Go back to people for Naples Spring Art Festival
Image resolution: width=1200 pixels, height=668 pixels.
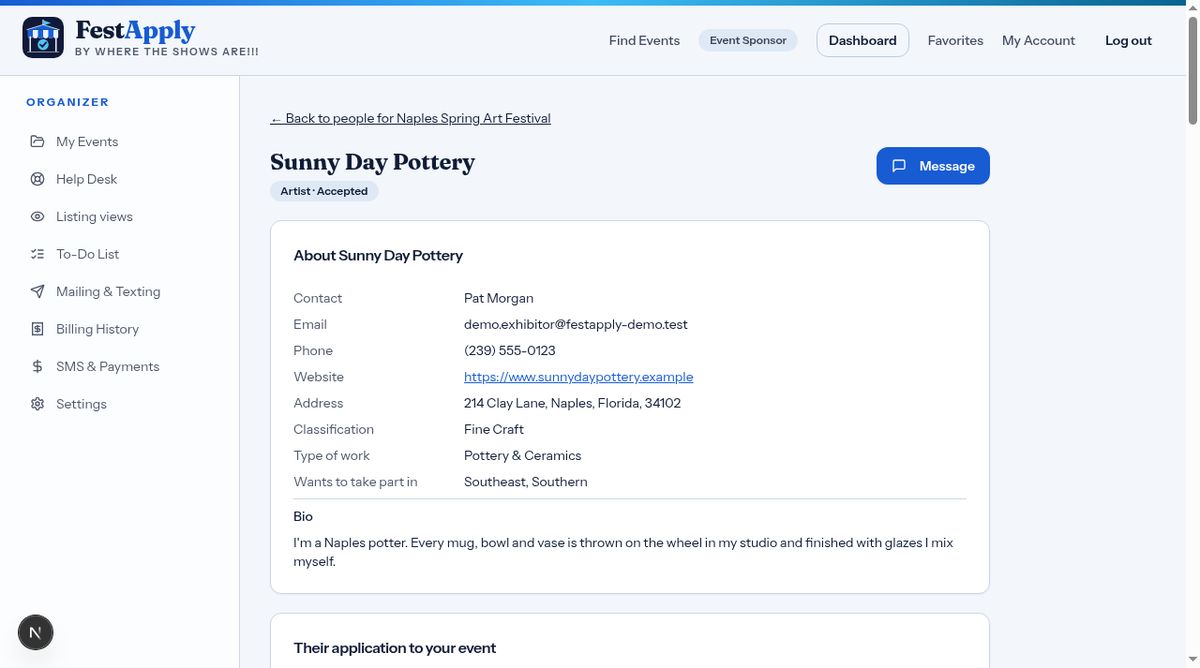(x=410, y=118)
